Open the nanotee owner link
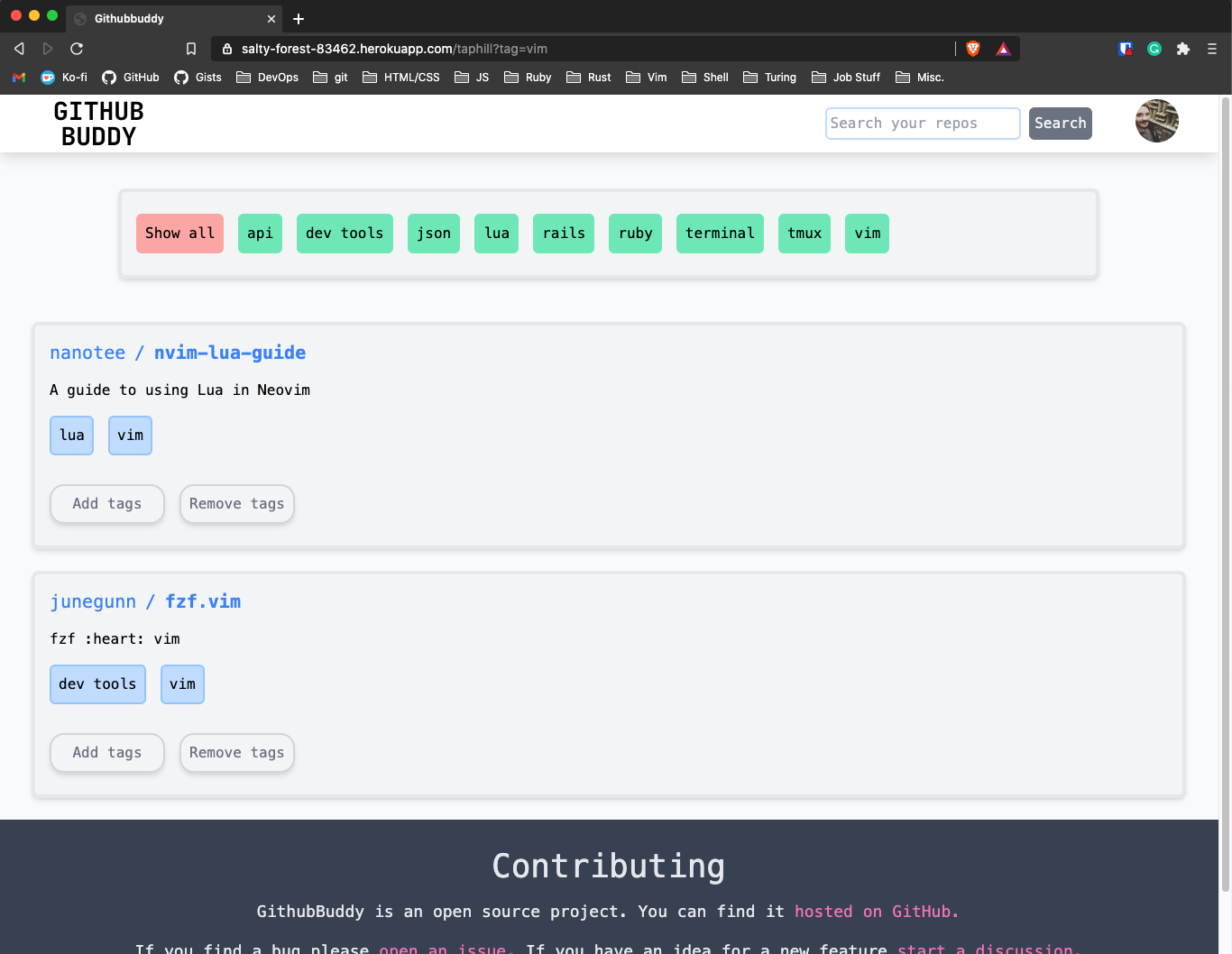The height and width of the screenshot is (954, 1232). (x=87, y=353)
